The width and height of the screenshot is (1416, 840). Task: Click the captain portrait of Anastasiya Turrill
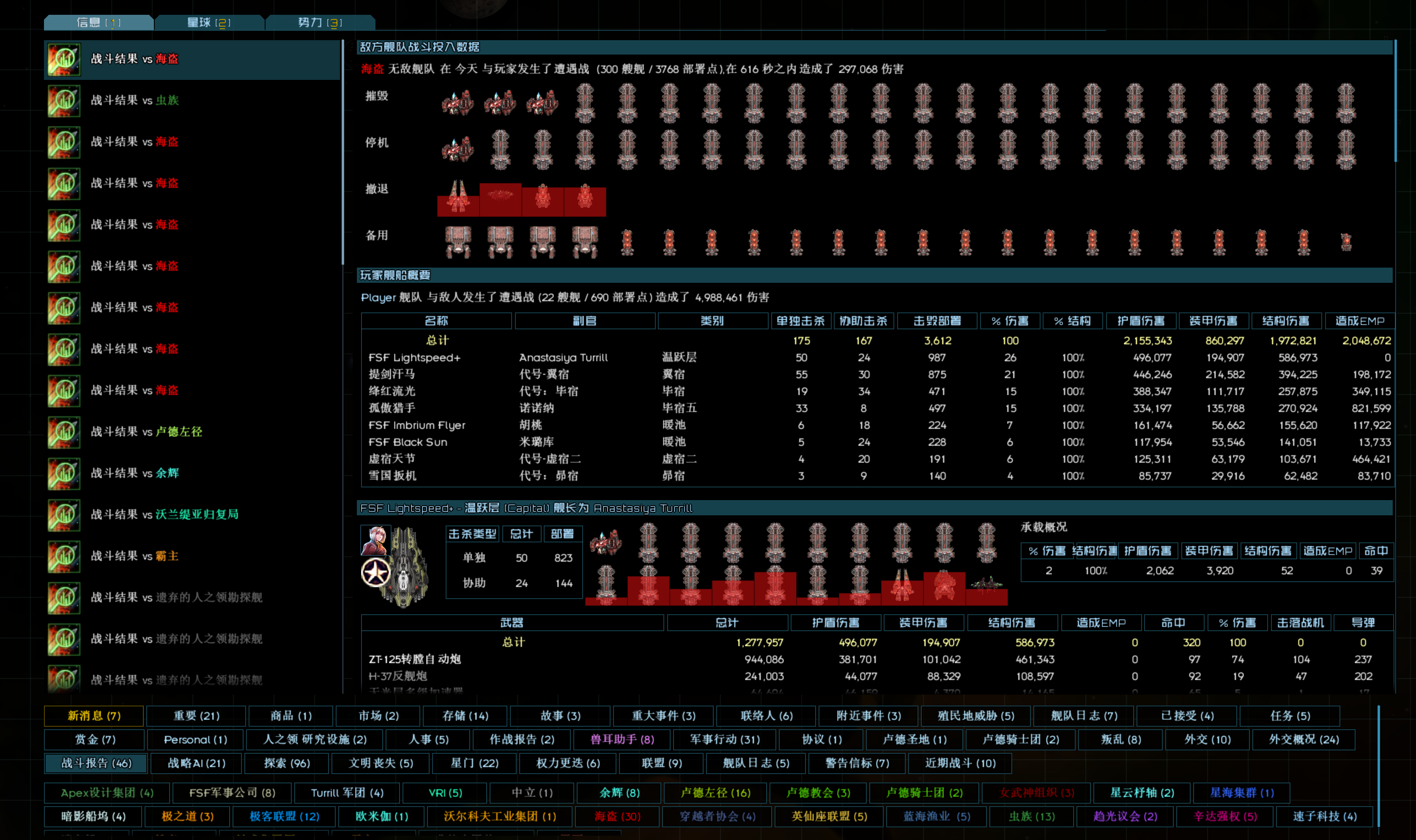375,540
